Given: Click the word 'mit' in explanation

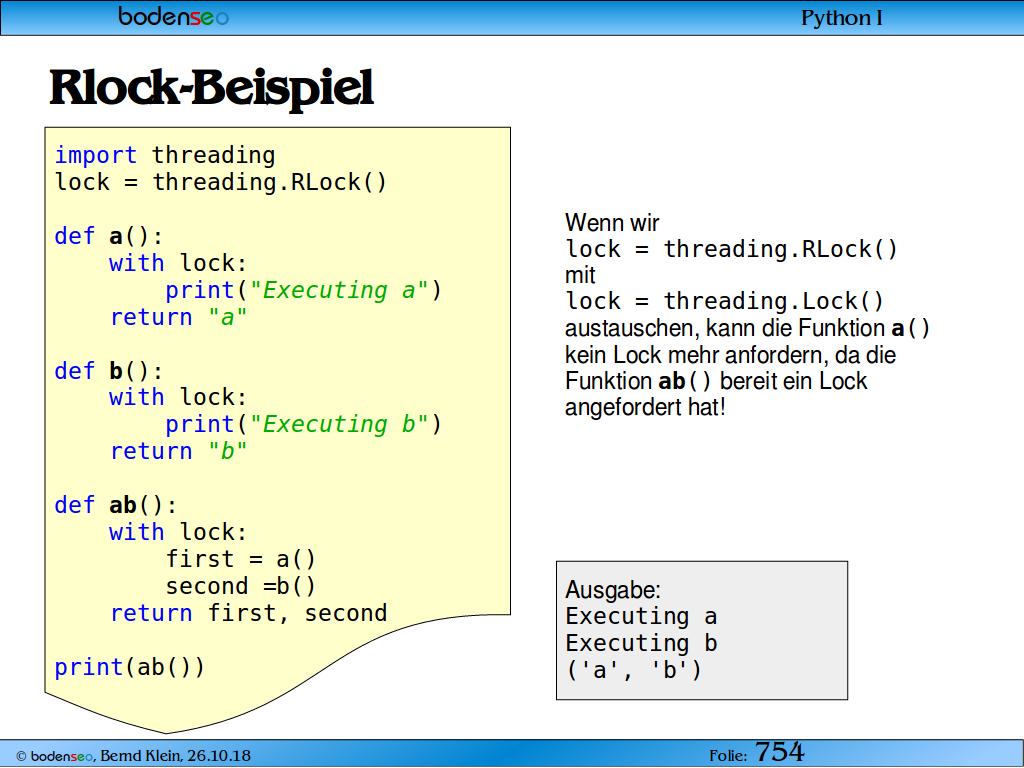Looking at the screenshot, I should pos(580,276).
